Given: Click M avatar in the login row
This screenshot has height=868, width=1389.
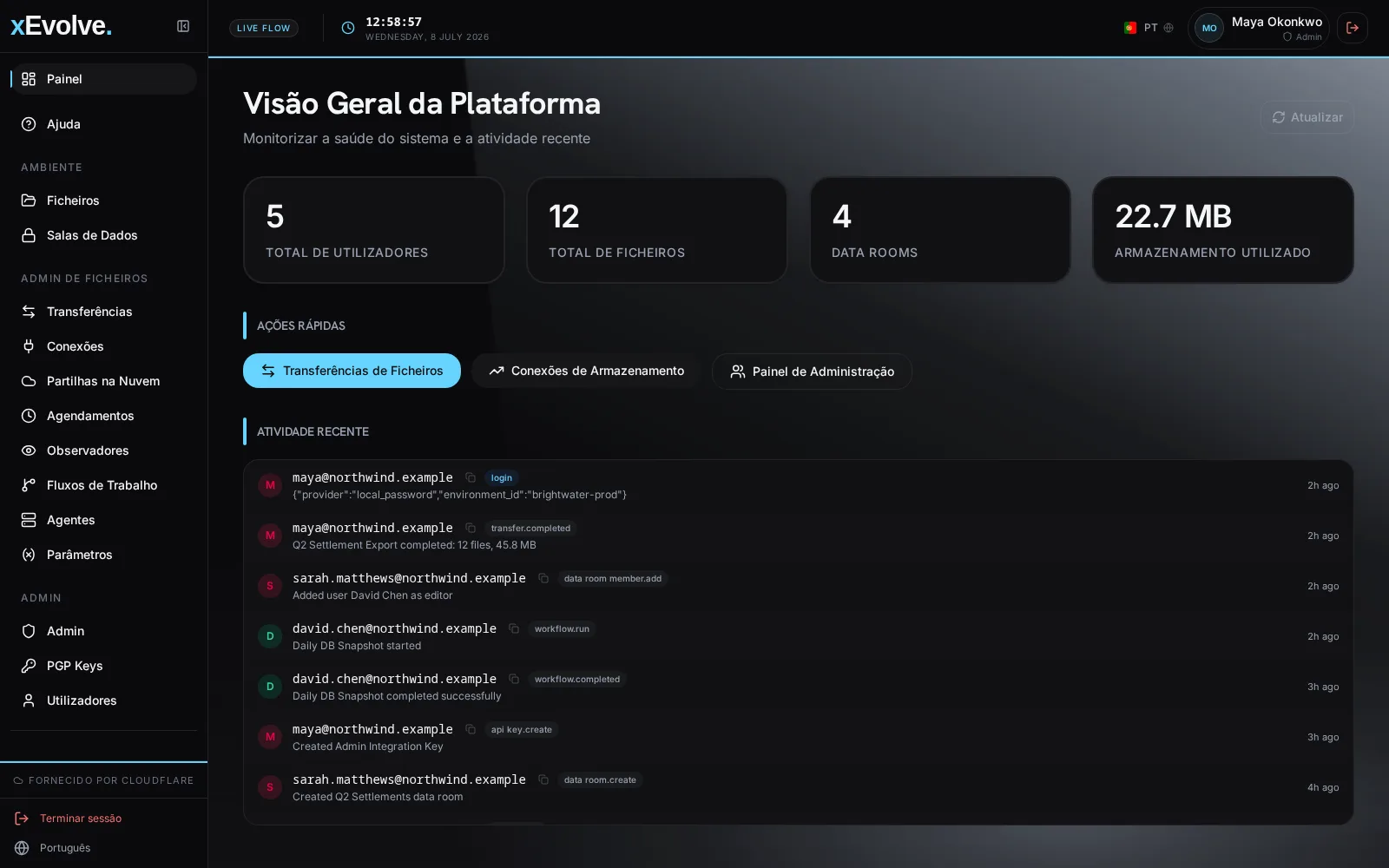Looking at the screenshot, I should [270, 485].
